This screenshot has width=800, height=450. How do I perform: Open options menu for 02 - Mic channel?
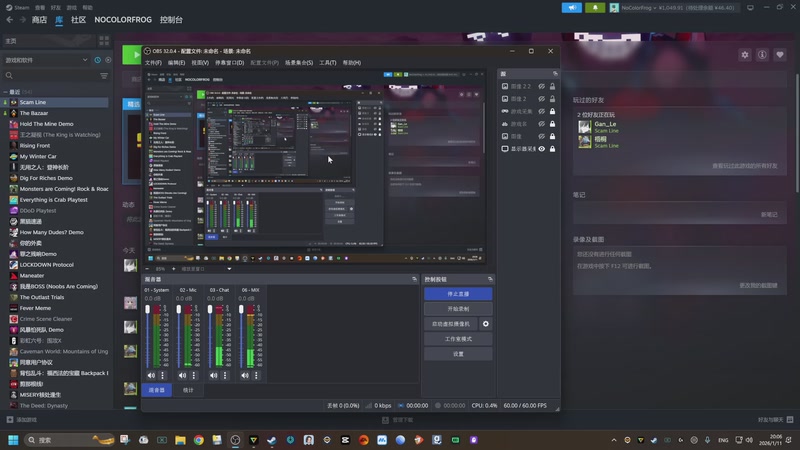click(194, 376)
